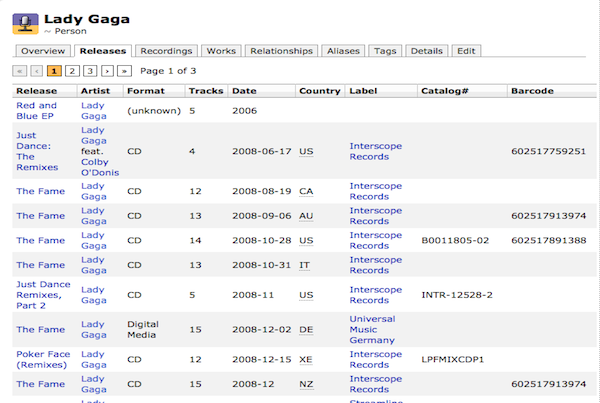Select page 1 in pagination
The image size is (600, 403).
click(54, 71)
